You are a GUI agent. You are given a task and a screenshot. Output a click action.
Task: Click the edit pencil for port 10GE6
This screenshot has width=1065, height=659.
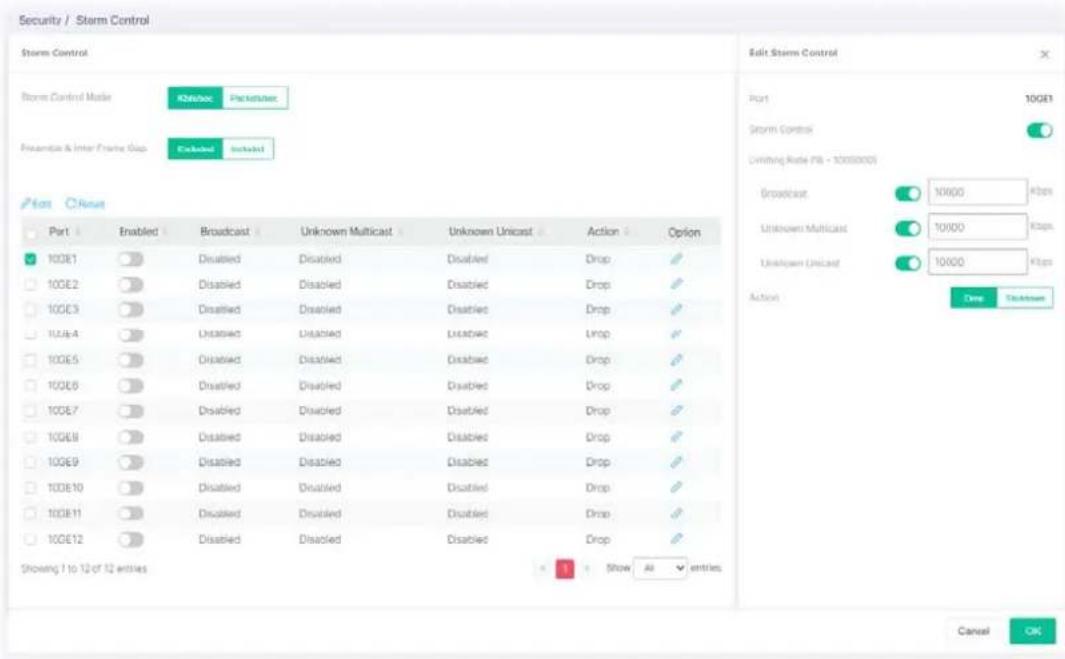pos(676,385)
